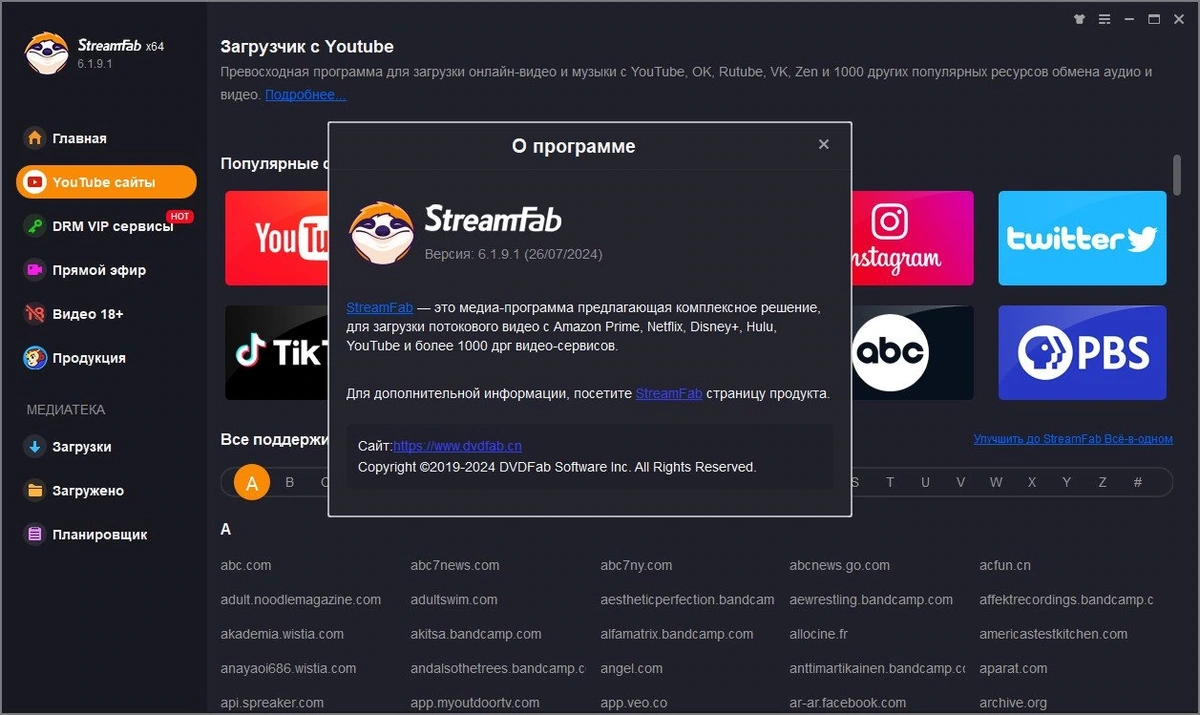The height and width of the screenshot is (715, 1200).
Task: Open the YouTube site tile
Action: click(x=277, y=238)
